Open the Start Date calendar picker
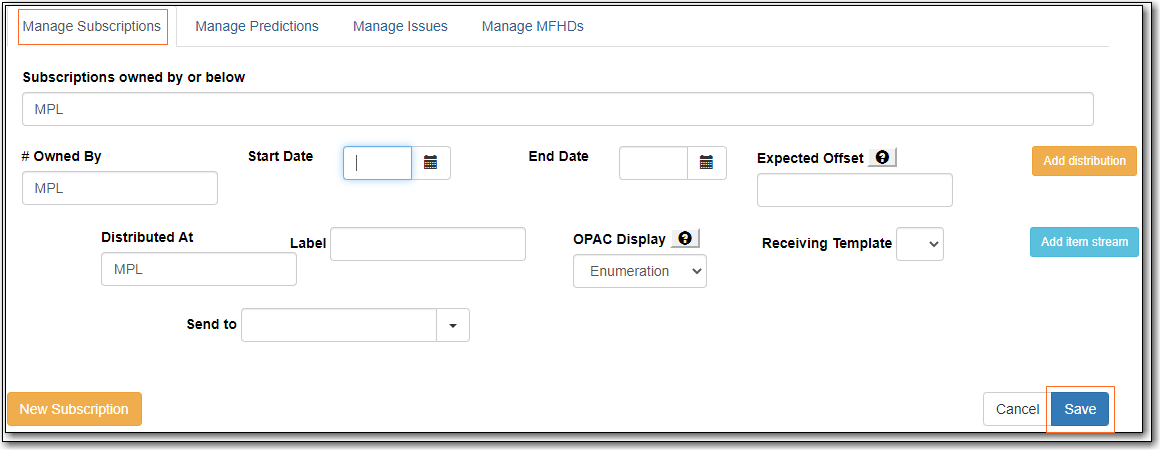This screenshot has height=450, width=1160. pyautogui.click(x=431, y=163)
